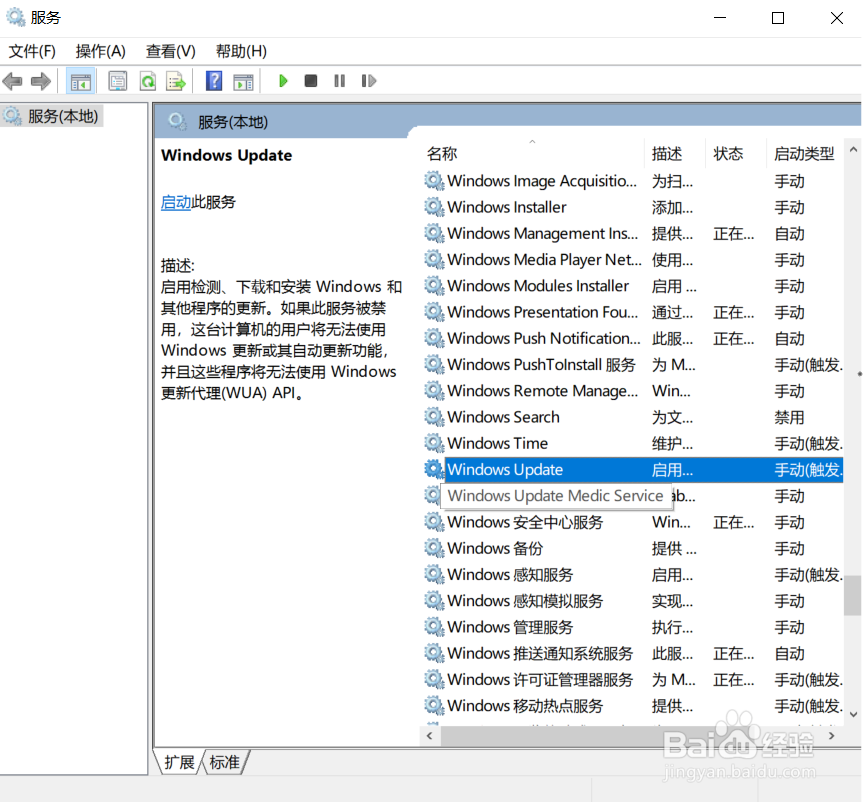Minimize the 服务 window
Image resolution: width=864 pixels, height=802 pixels.
(720, 18)
